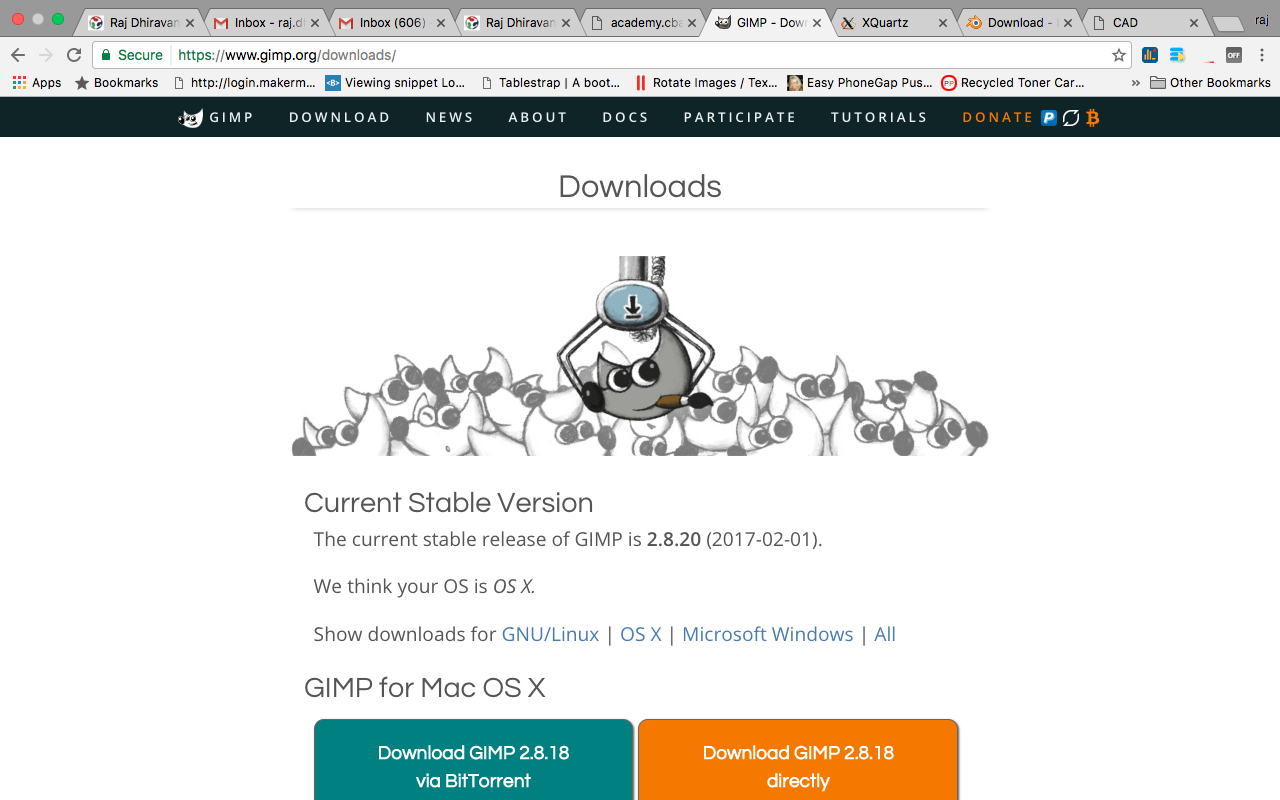Donate via the PayPal icon
Screen dimensions: 1280x800
[x=1049, y=118]
